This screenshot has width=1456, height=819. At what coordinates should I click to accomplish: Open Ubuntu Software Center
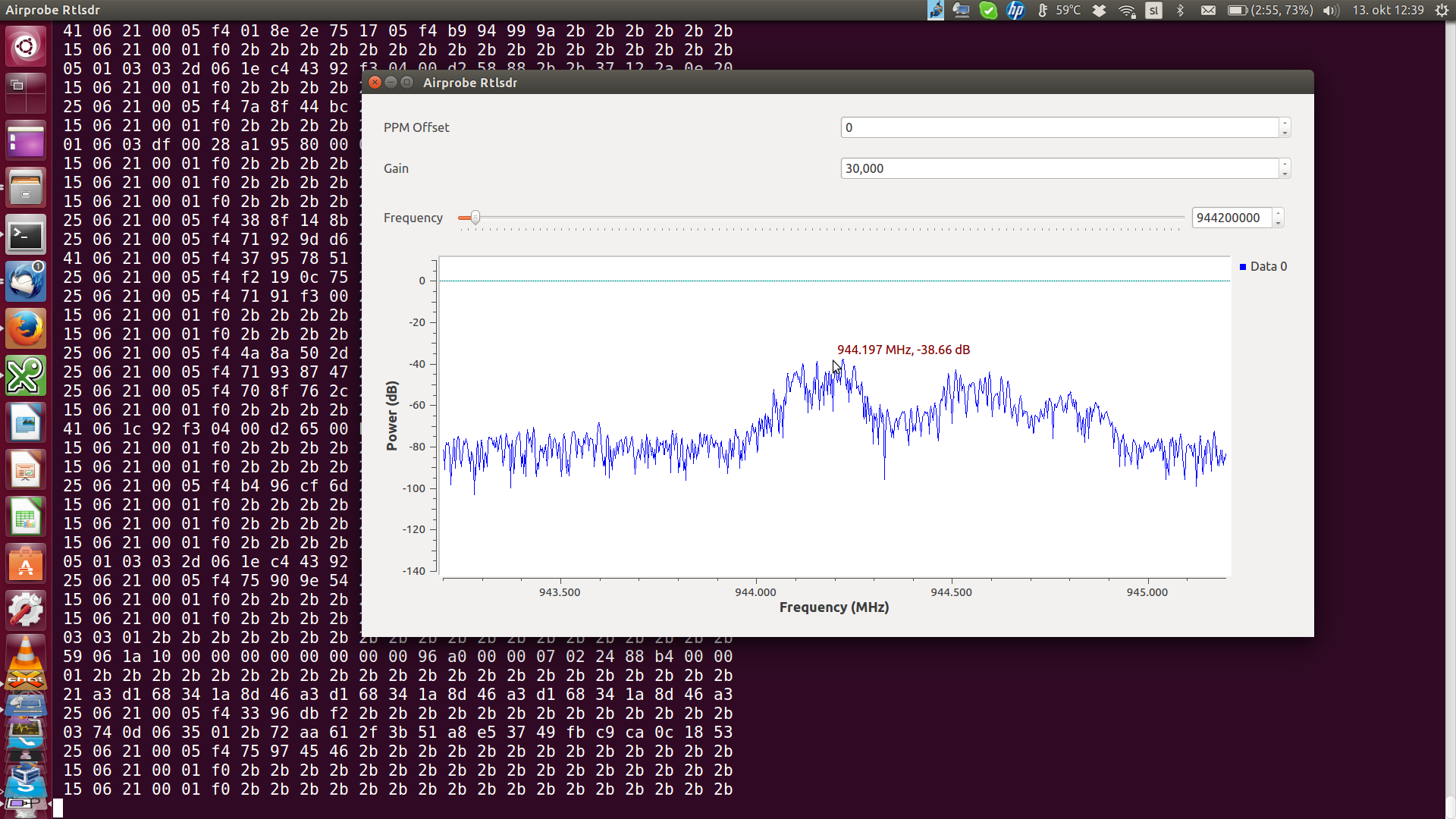pyautogui.click(x=26, y=564)
